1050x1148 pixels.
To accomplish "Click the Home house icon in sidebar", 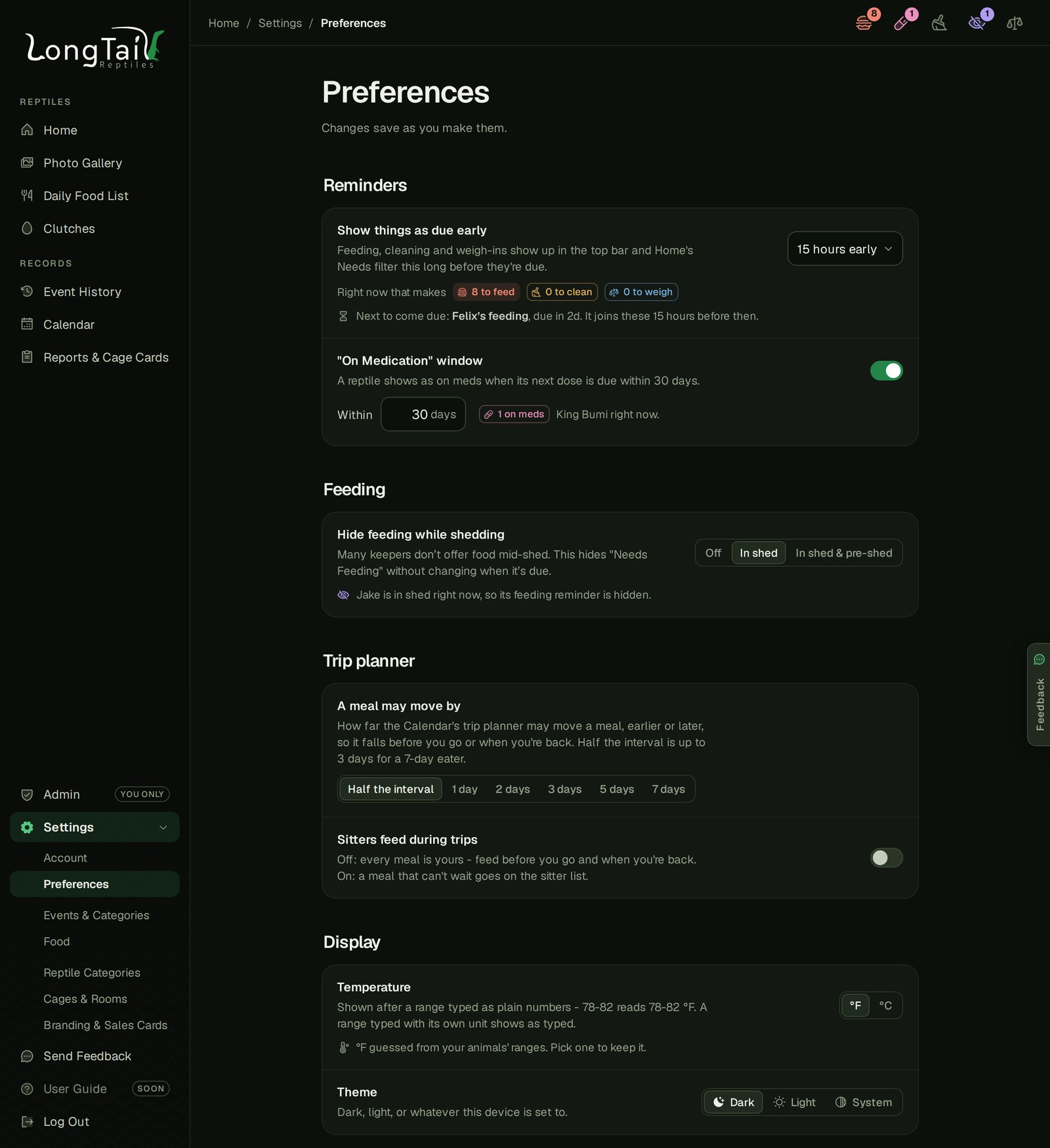I will click(27, 130).
